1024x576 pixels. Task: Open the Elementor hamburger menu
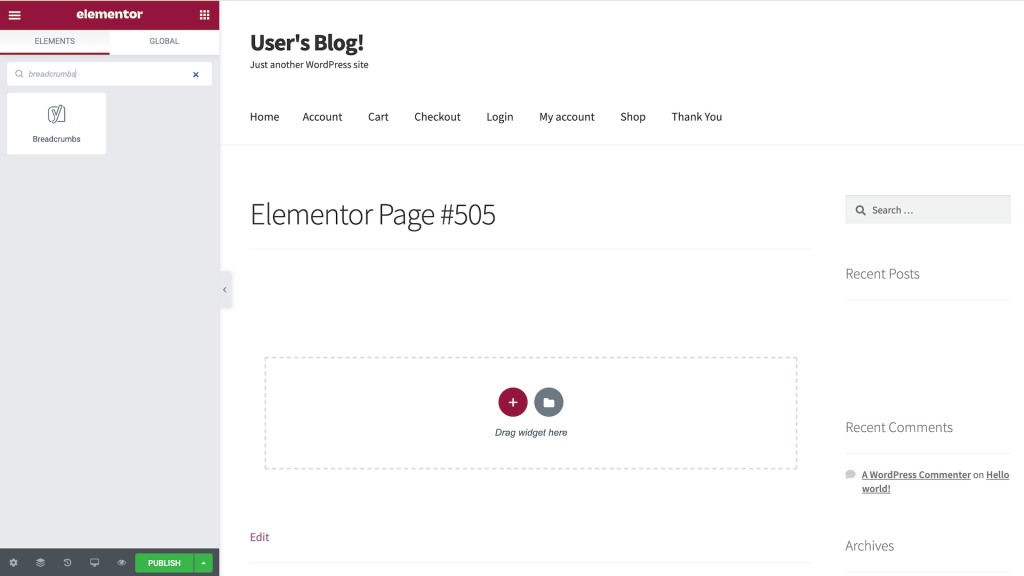[14, 15]
